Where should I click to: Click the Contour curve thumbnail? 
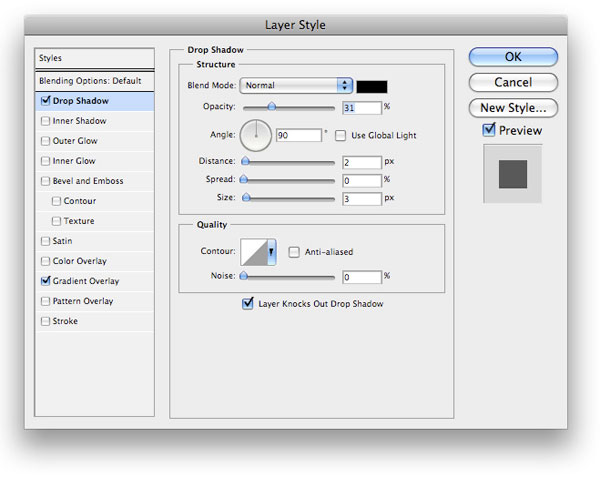pyautogui.click(x=253, y=252)
